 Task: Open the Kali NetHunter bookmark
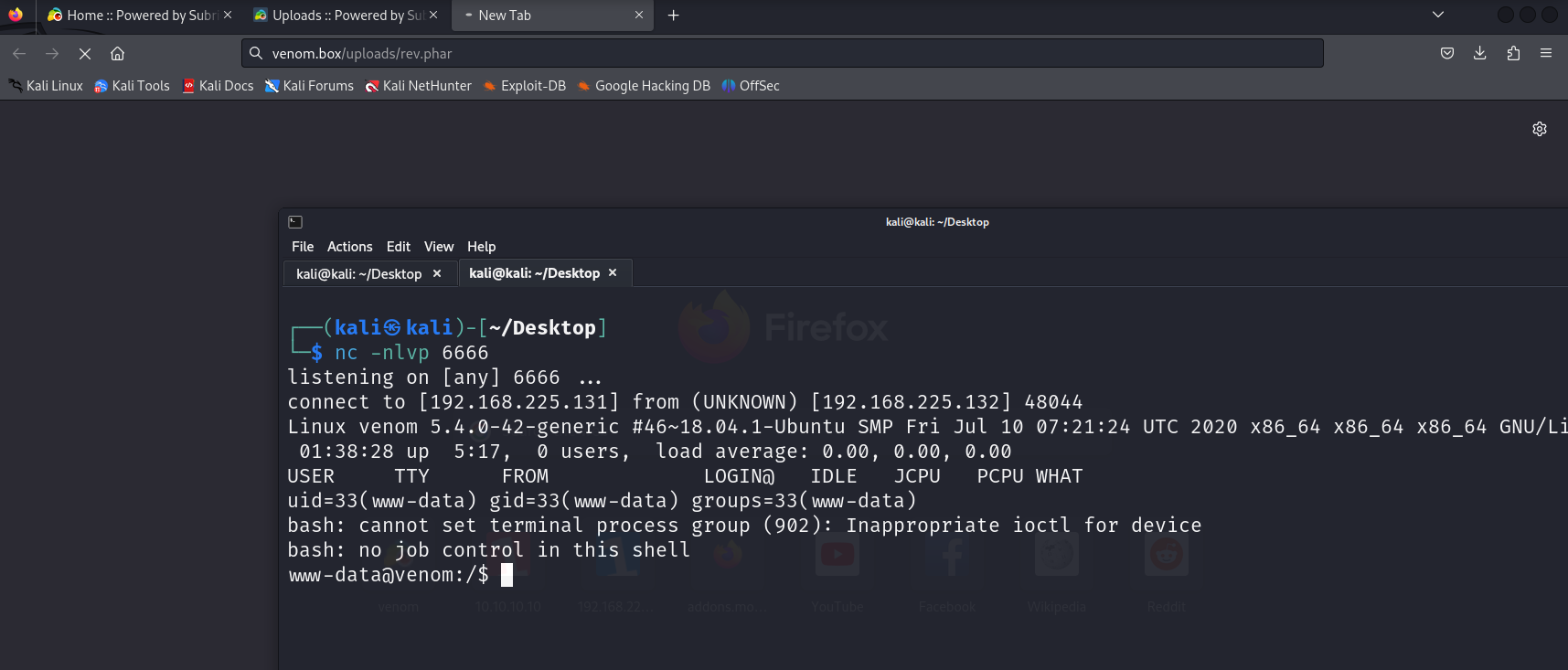tap(418, 86)
